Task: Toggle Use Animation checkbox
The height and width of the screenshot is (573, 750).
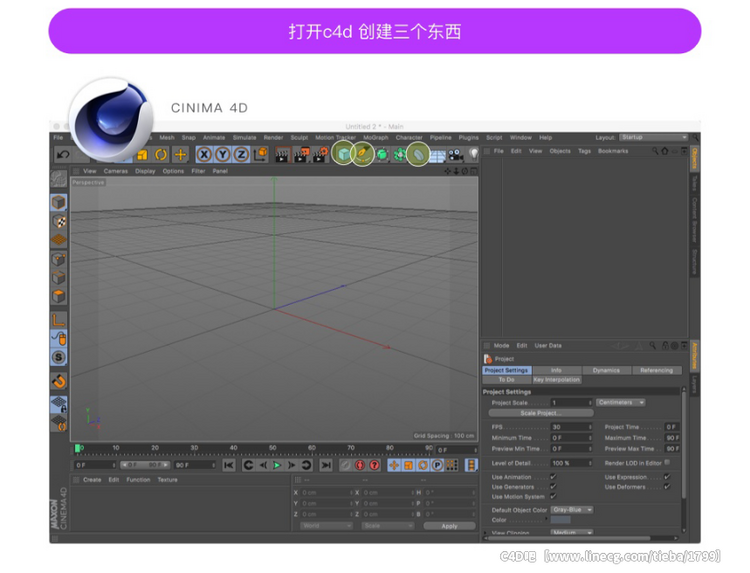Action: [x=553, y=477]
